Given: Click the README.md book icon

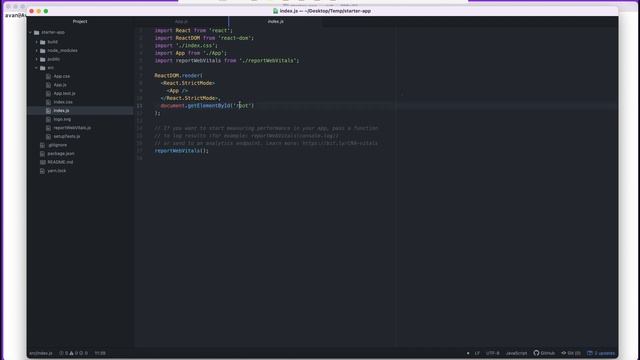Looking at the screenshot, I should [42, 162].
